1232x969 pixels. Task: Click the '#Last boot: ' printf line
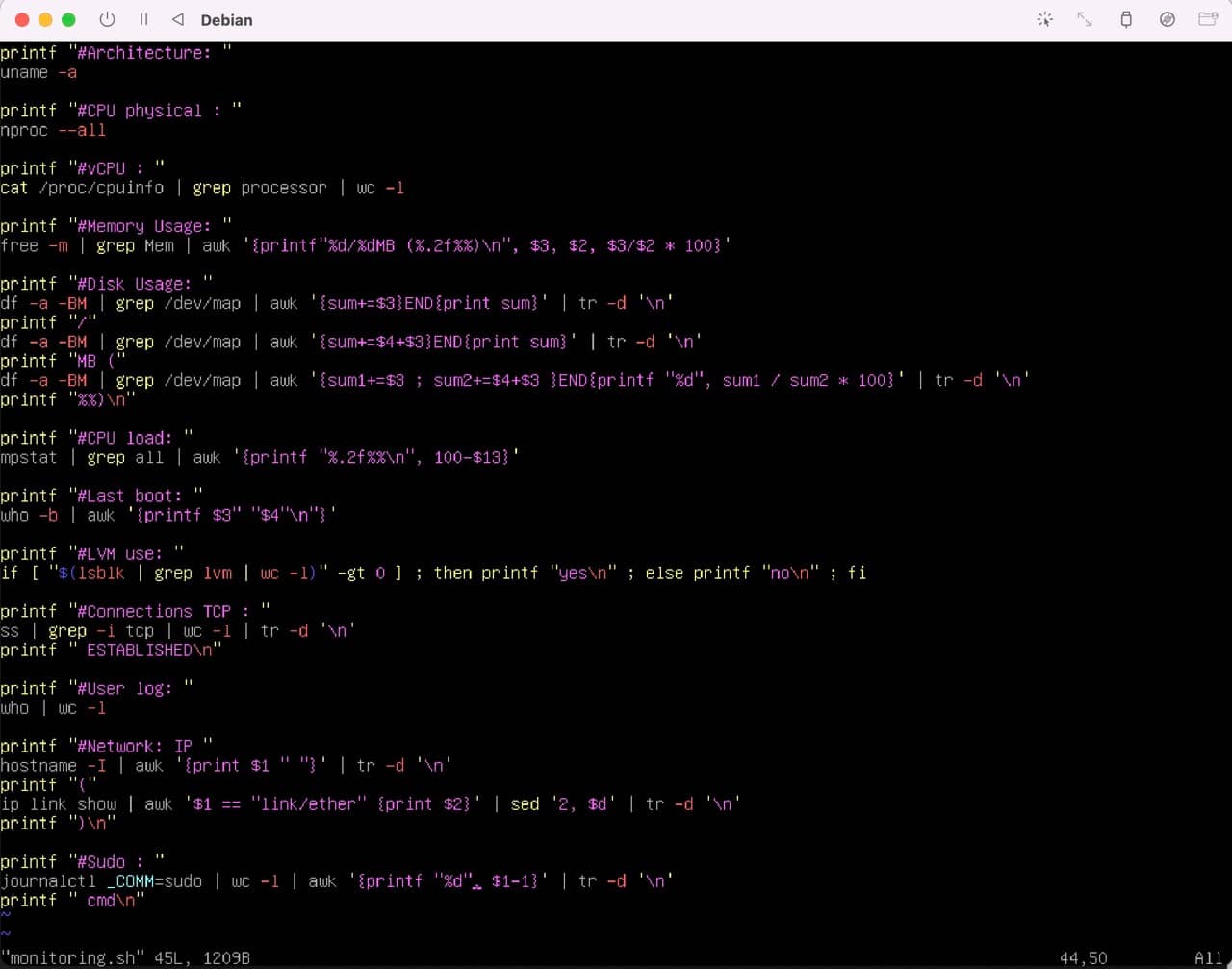pos(101,496)
